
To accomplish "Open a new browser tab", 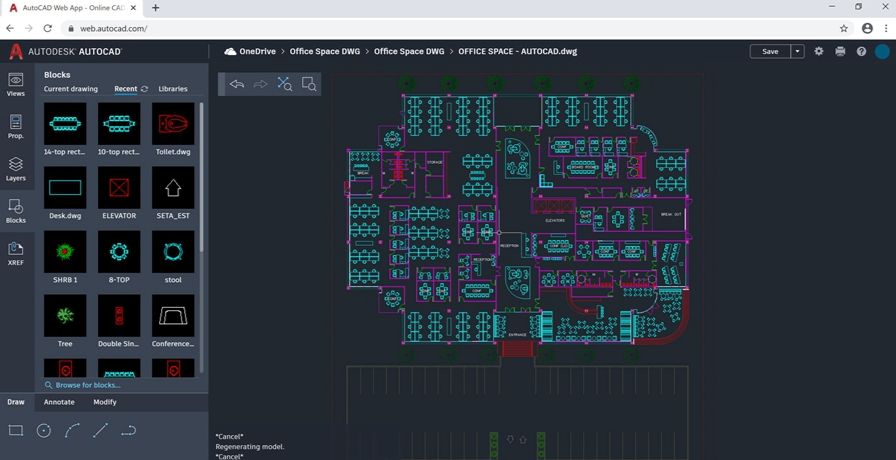I will [155, 8].
